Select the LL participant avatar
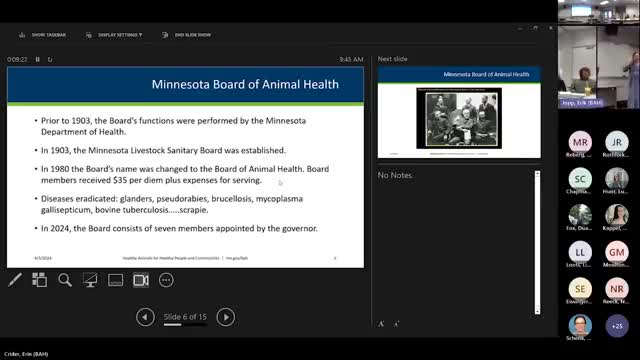The width and height of the screenshot is (640, 360). 580,252
